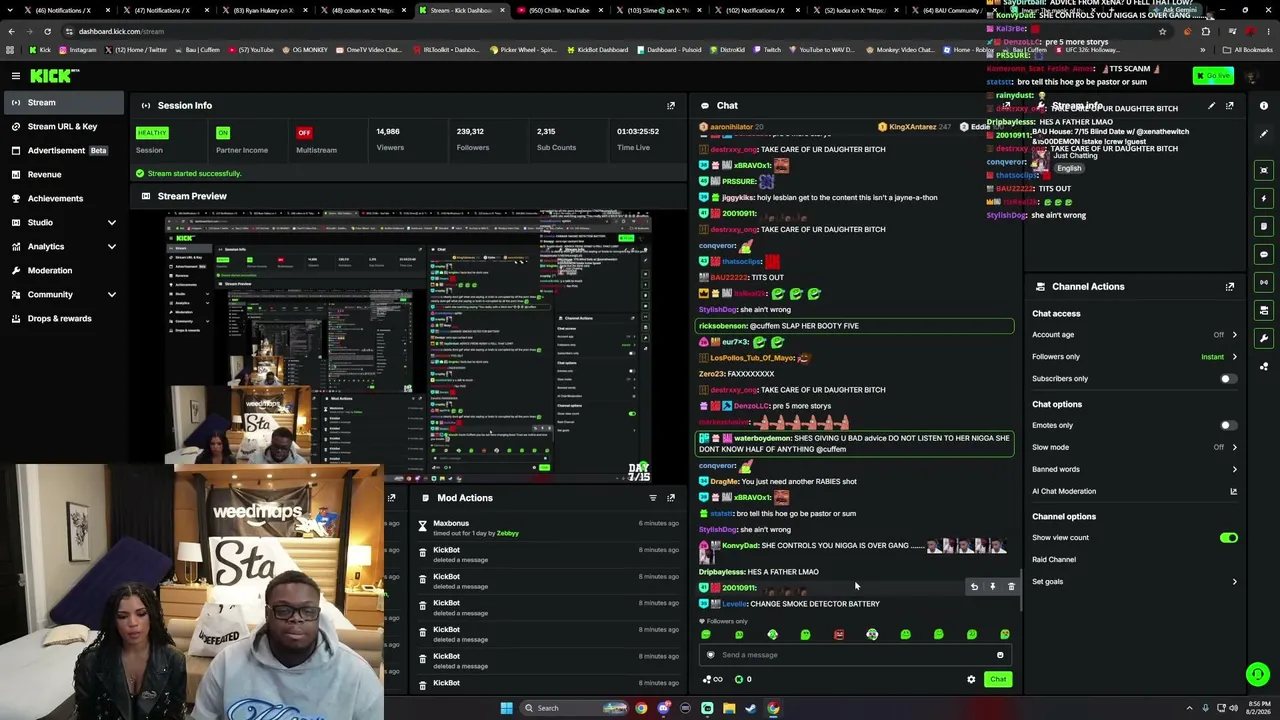Open Account age chat access options
This screenshot has height=720, width=1280.
click(1135, 335)
